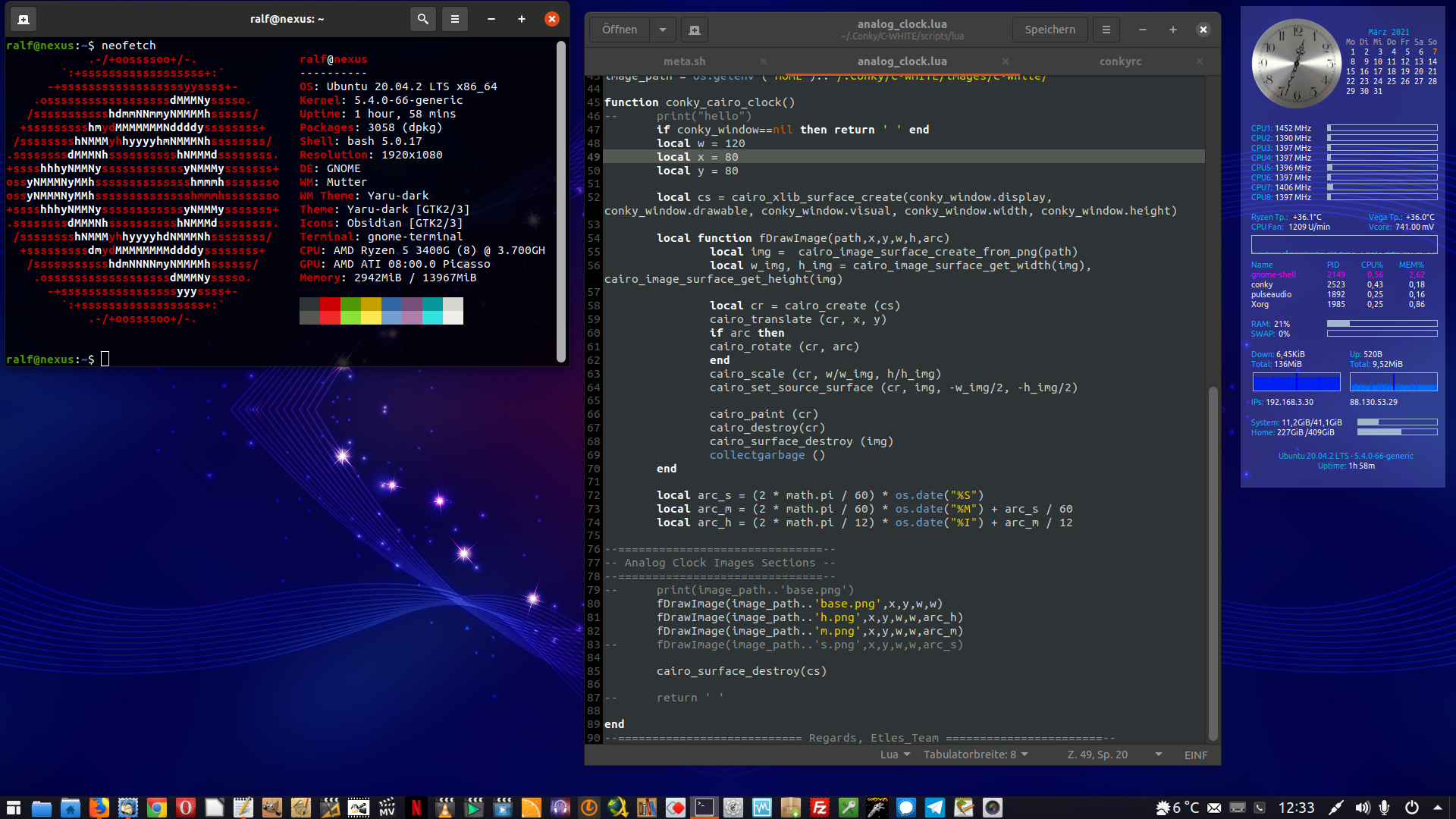1456x819 pixels.
Task: Toggle the volume speaker icon in tray
Action: (1362, 808)
